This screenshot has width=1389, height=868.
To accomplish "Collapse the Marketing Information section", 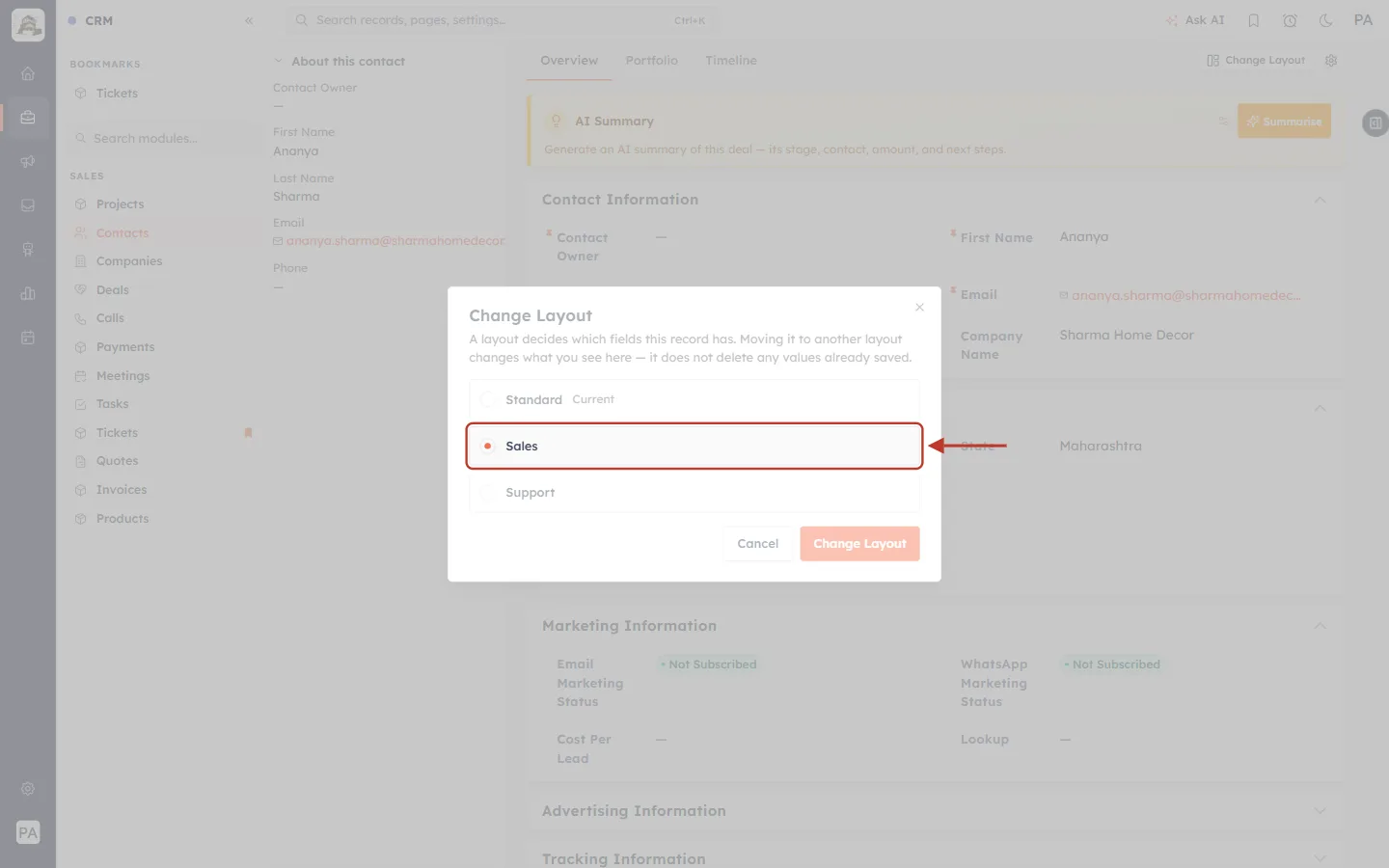I will click(x=1320, y=626).
